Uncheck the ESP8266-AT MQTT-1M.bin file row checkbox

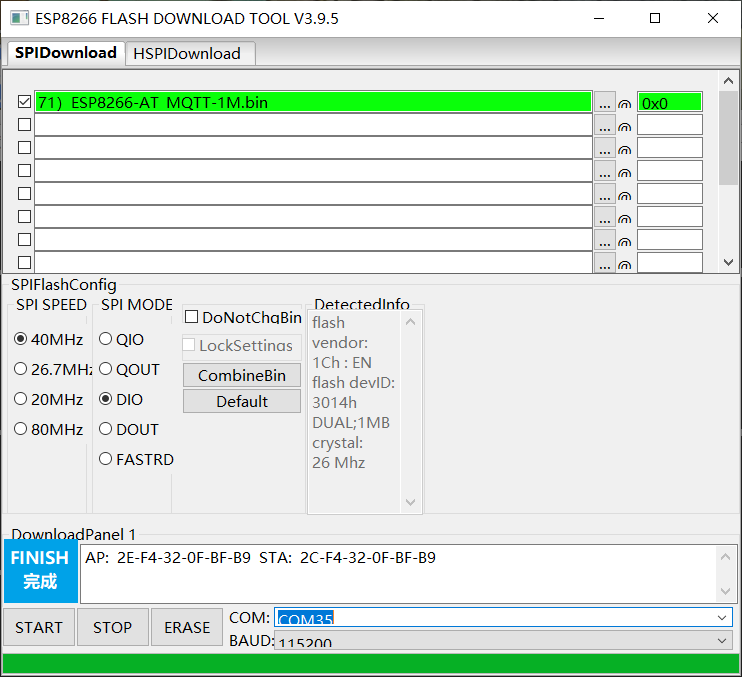click(x=24, y=102)
